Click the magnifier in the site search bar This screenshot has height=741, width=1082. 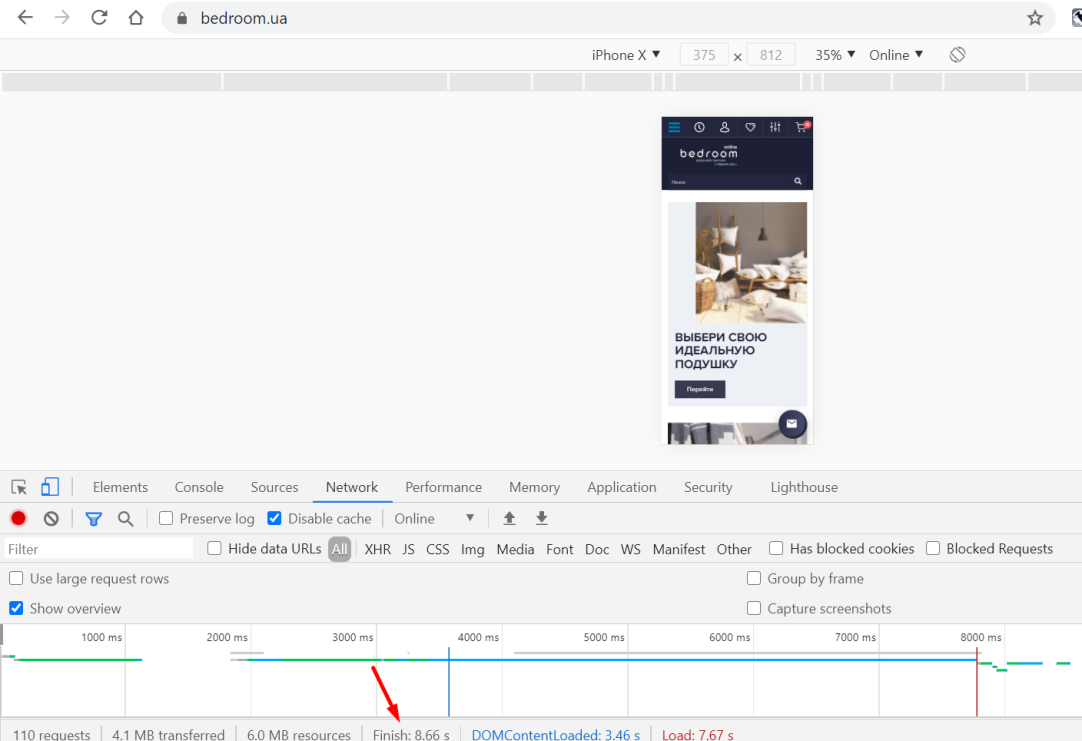(x=798, y=181)
